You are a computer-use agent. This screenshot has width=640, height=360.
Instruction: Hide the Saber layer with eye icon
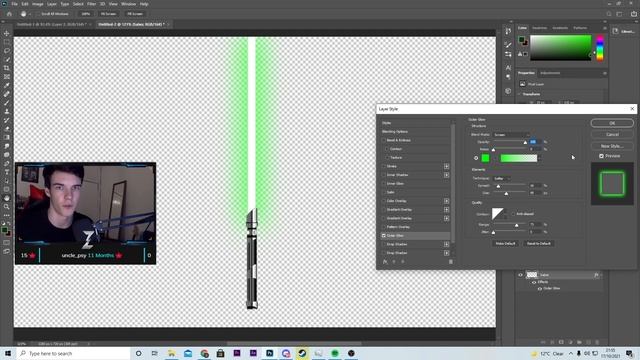click(x=520, y=275)
